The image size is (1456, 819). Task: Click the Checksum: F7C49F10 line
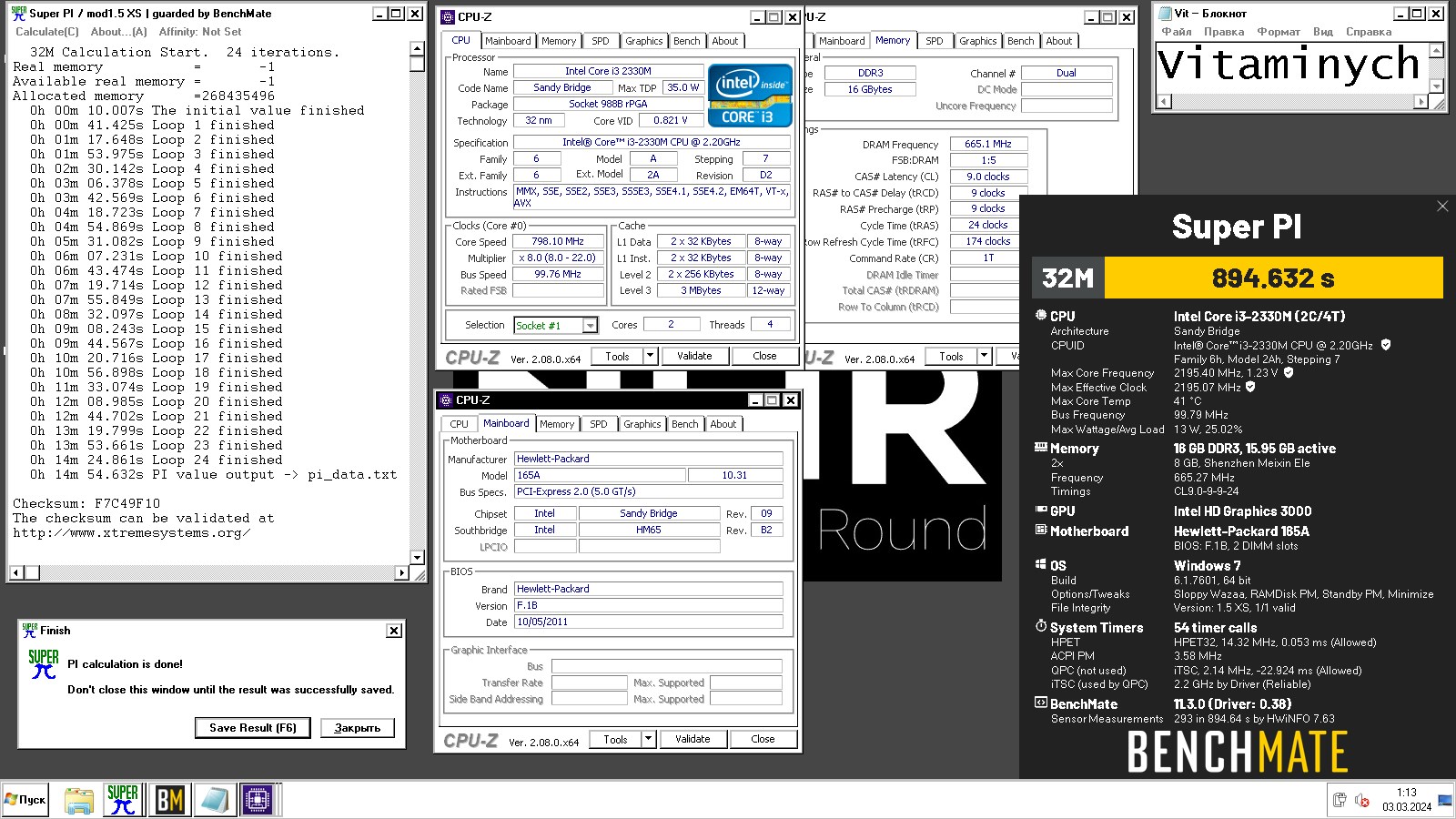[x=86, y=503]
